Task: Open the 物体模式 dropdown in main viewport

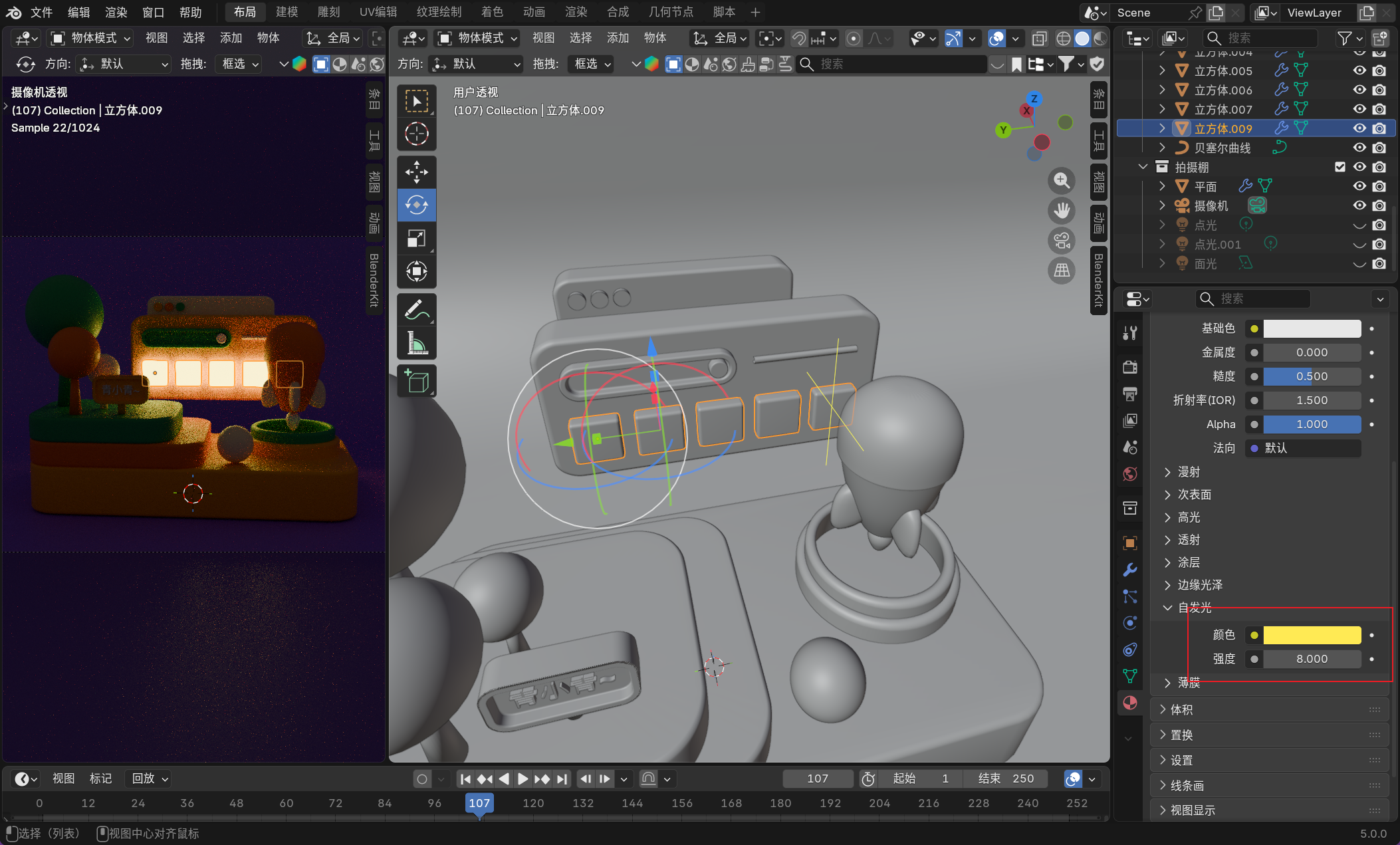Action: coord(478,39)
